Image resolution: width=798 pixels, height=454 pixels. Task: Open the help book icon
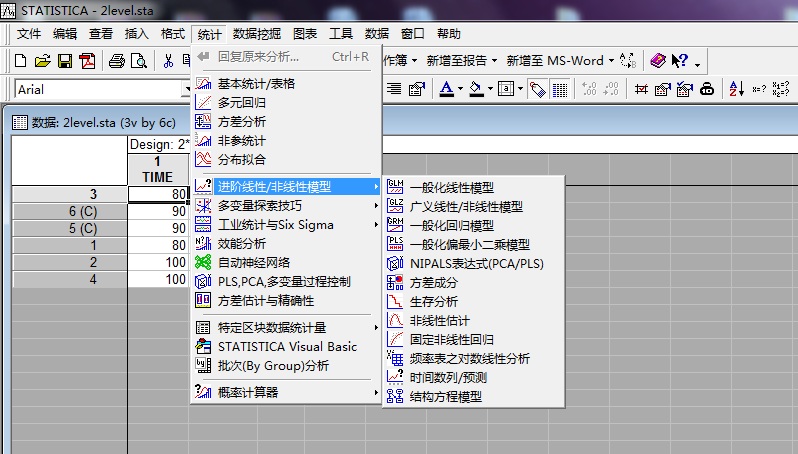point(658,61)
